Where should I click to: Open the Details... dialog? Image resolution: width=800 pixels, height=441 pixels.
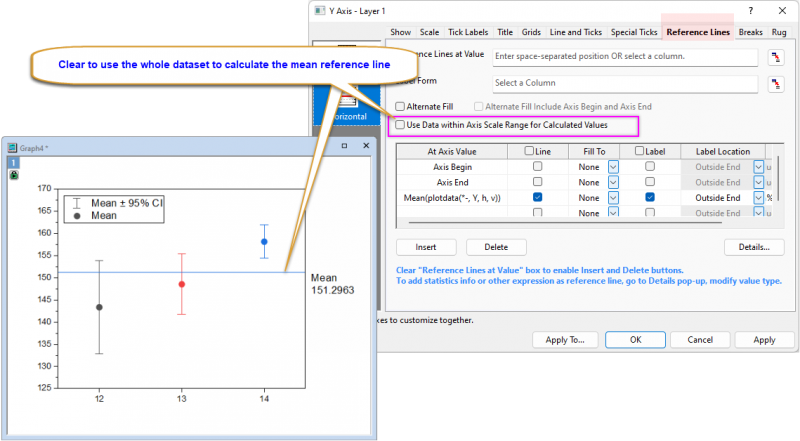point(754,247)
